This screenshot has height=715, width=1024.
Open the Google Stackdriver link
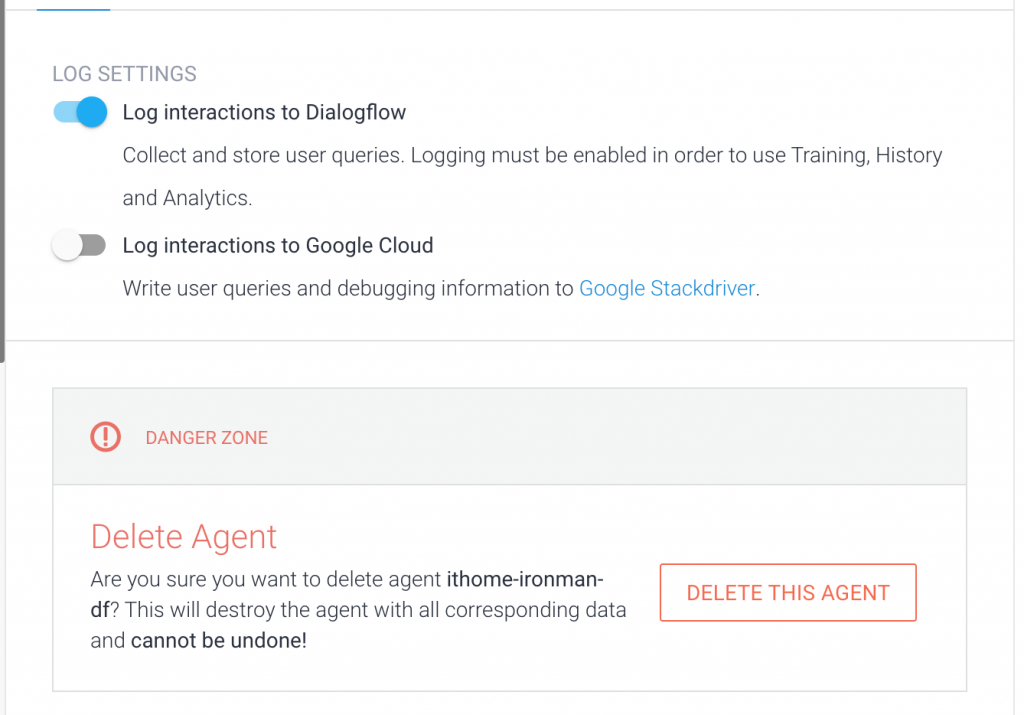point(667,289)
